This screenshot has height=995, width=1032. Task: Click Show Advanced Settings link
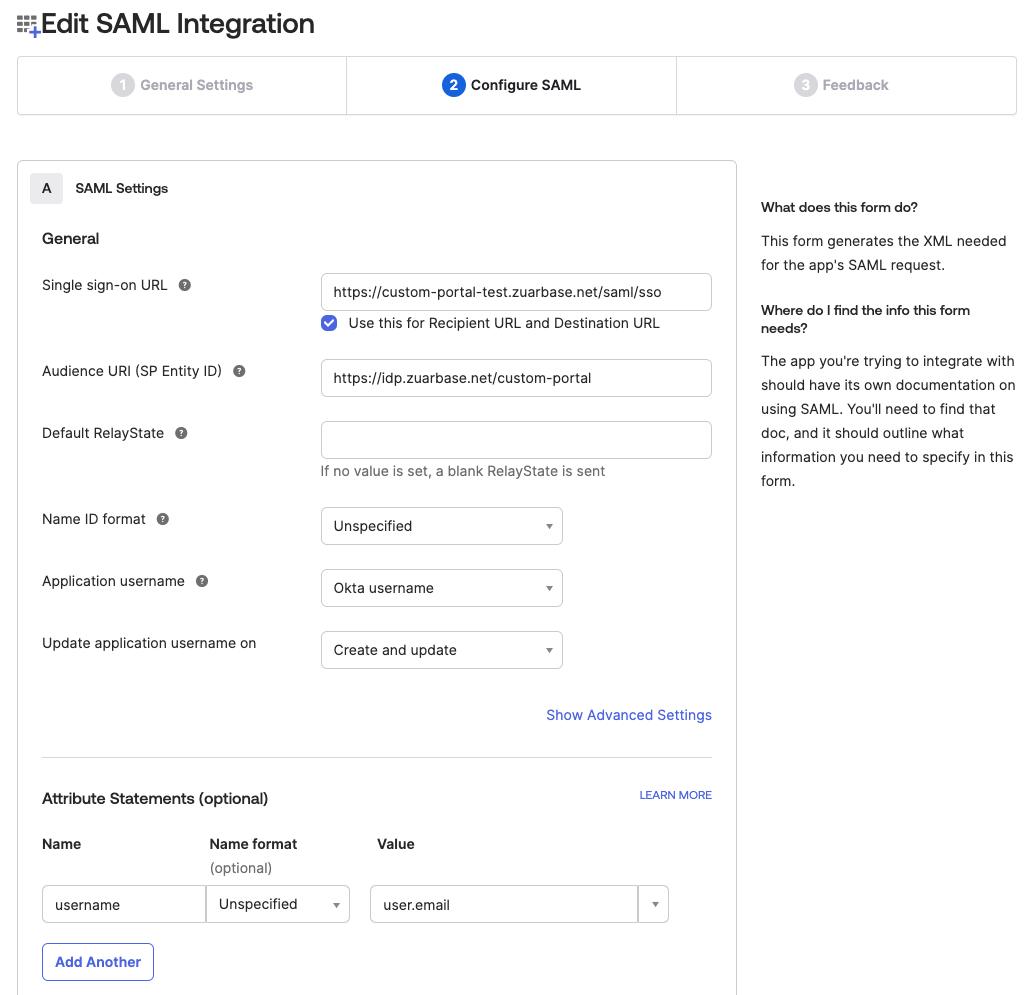tap(629, 715)
